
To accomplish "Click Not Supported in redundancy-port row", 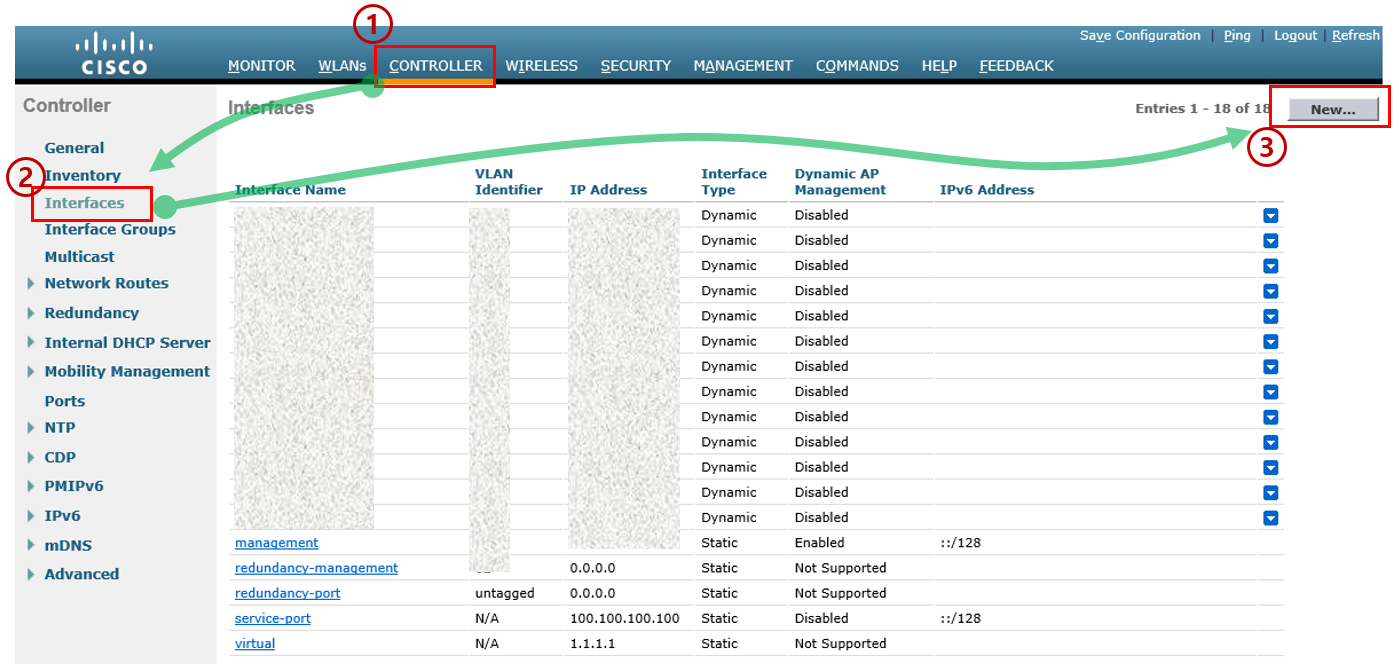I will (841, 593).
